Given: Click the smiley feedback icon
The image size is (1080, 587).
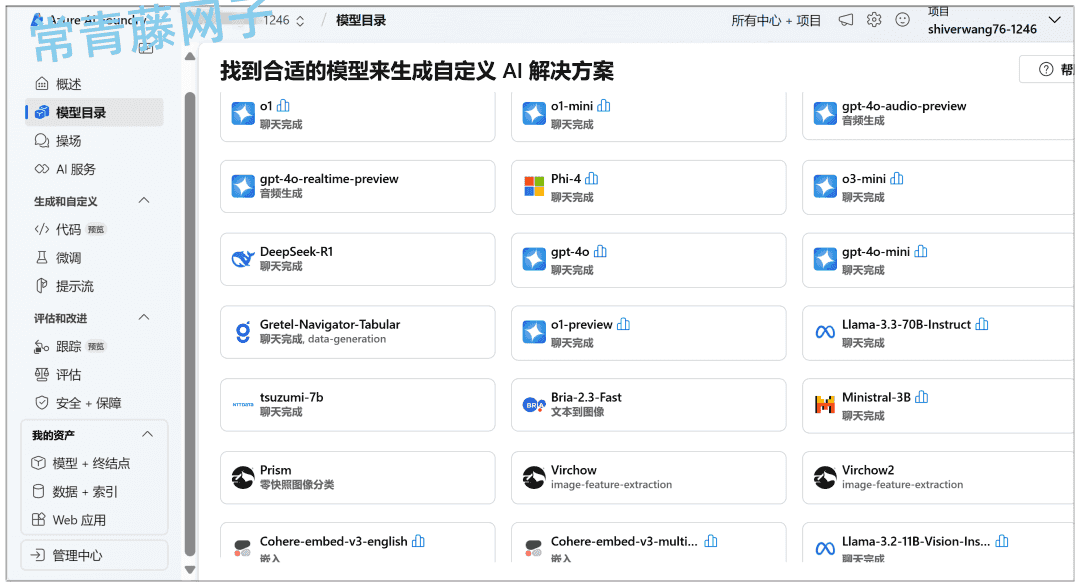Looking at the screenshot, I should pos(902,20).
